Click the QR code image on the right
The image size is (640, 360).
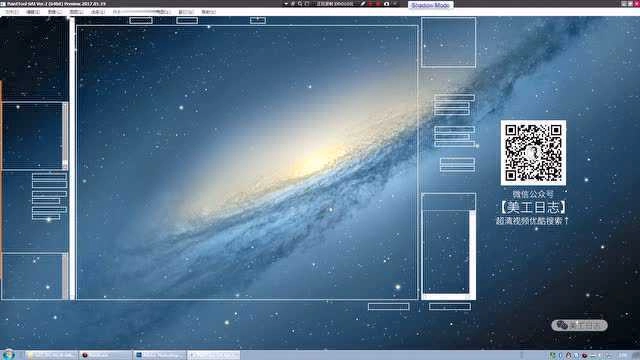tap(533, 153)
